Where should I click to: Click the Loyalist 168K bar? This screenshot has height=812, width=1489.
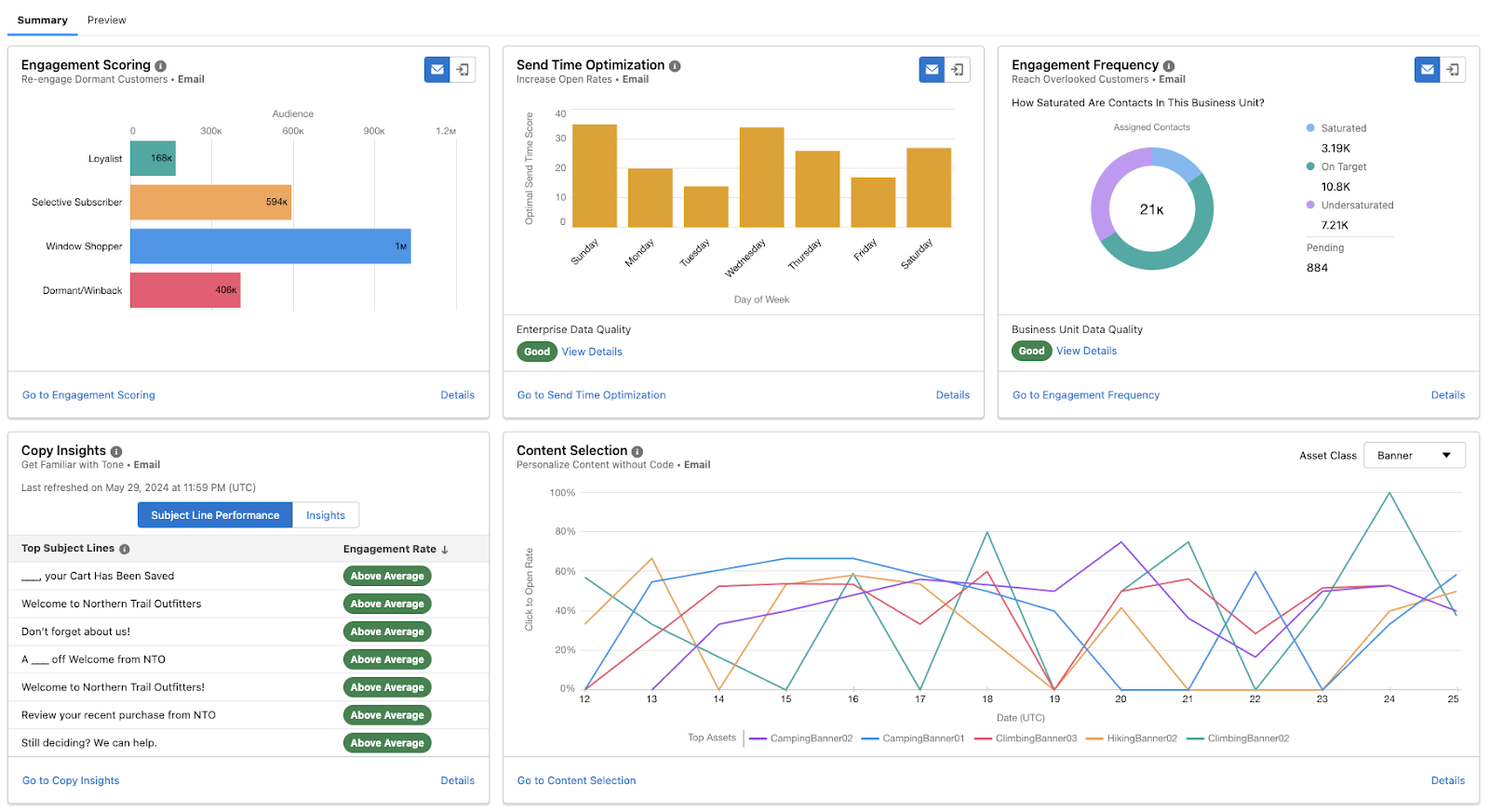pos(153,158)
